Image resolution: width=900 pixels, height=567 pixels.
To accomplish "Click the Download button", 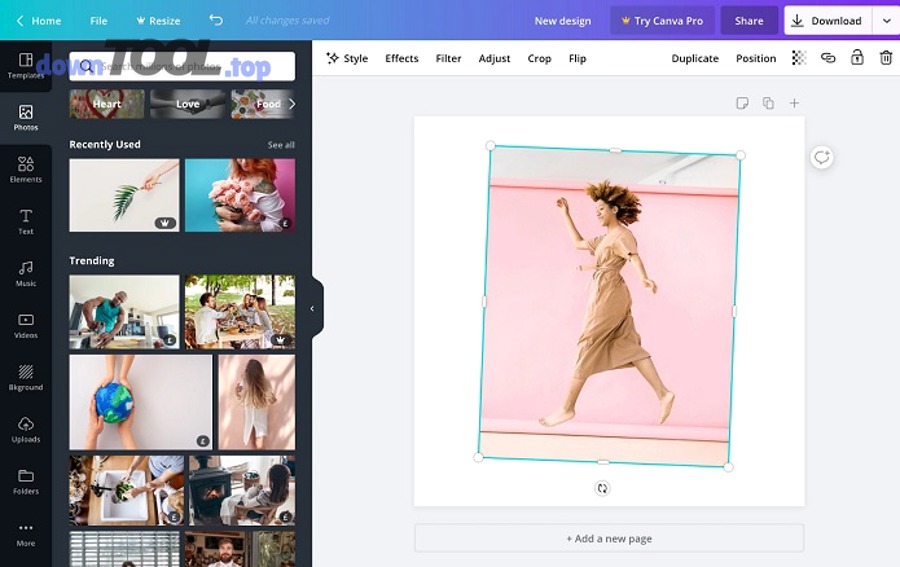I will point(828,21).
